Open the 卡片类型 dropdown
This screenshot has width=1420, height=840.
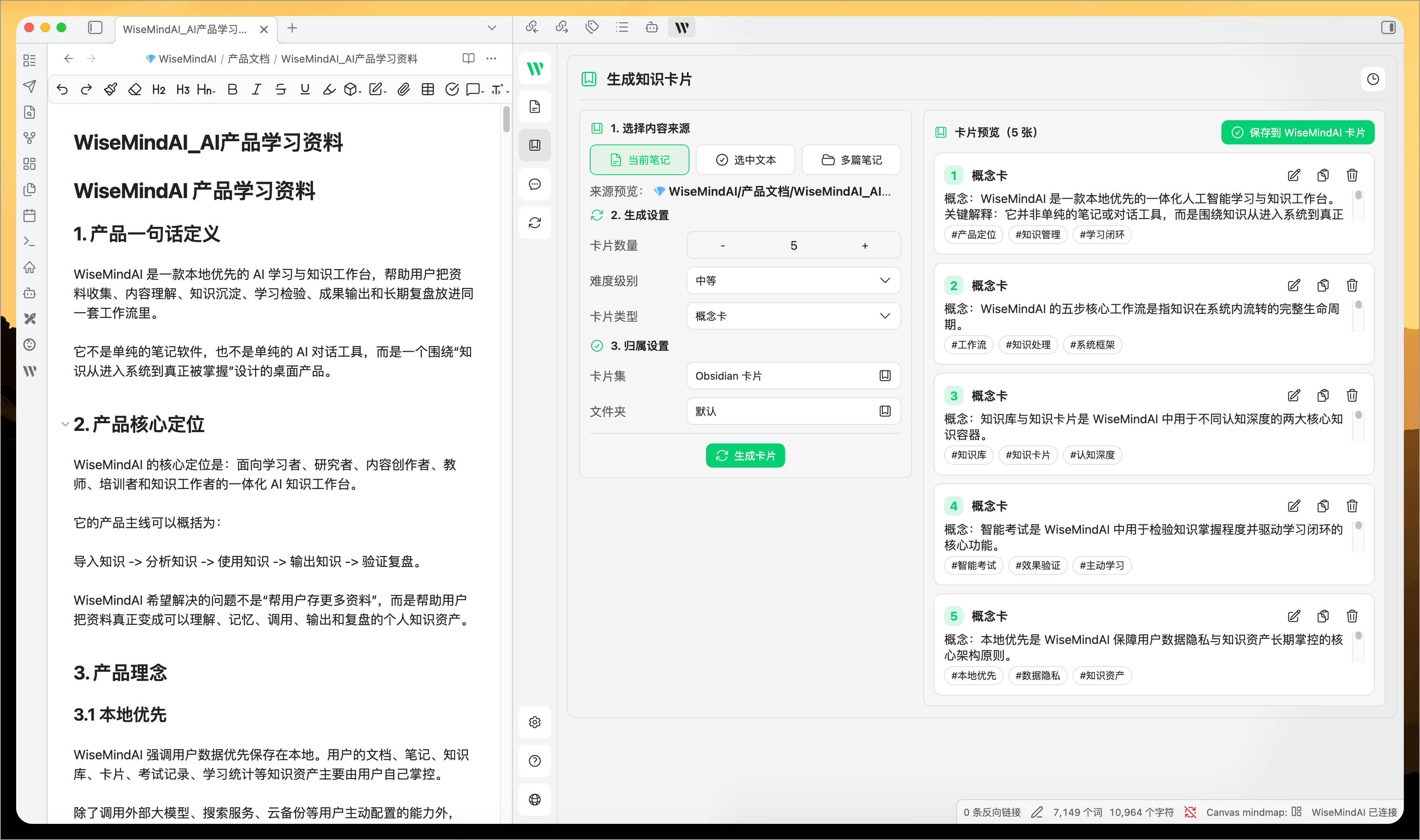793,316
